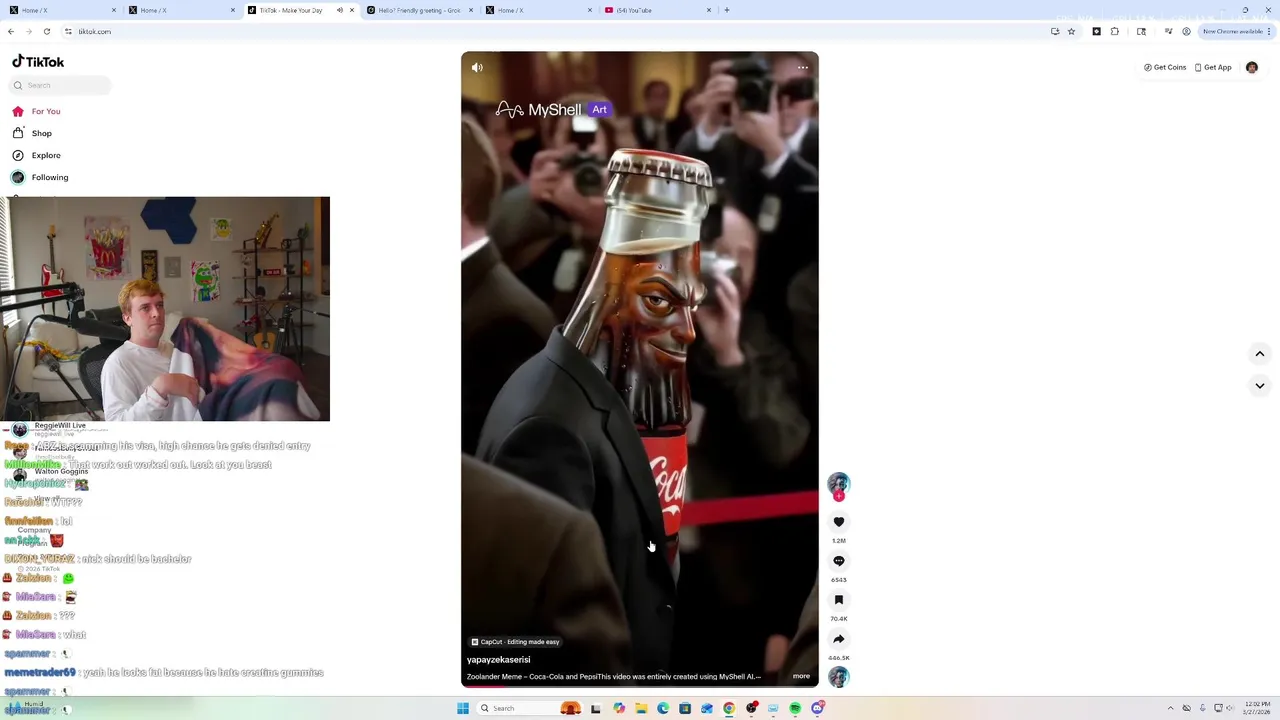Open Spotify from the taskbar
The image size is (1280, 720).
(795, 708)
